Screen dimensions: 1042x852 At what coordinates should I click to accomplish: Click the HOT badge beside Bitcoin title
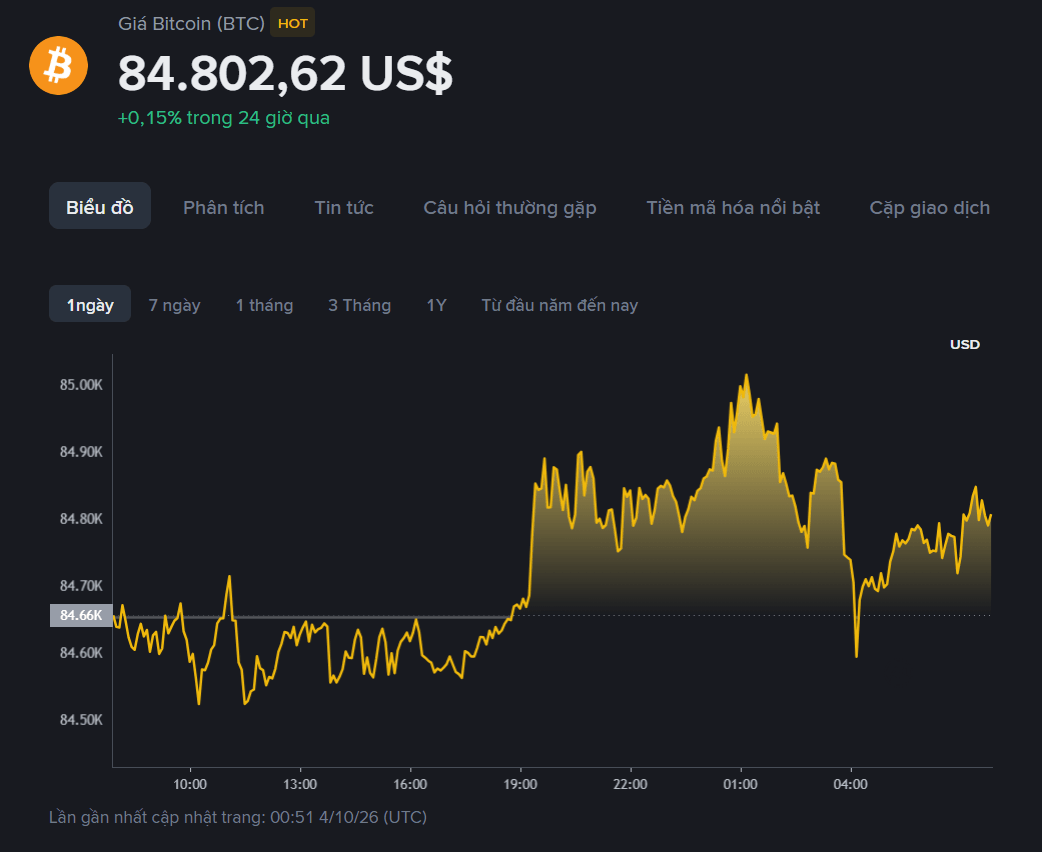pyautogui.click(x=292, y=23)
